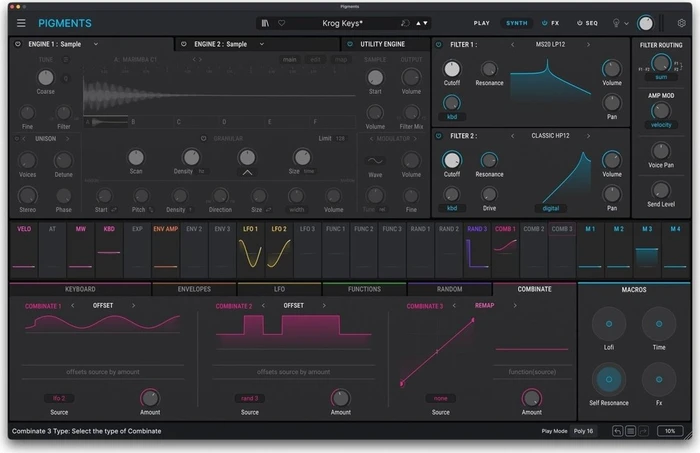
Task: Toggle Engine 2 power button
Action: click(x=183, y=44)
